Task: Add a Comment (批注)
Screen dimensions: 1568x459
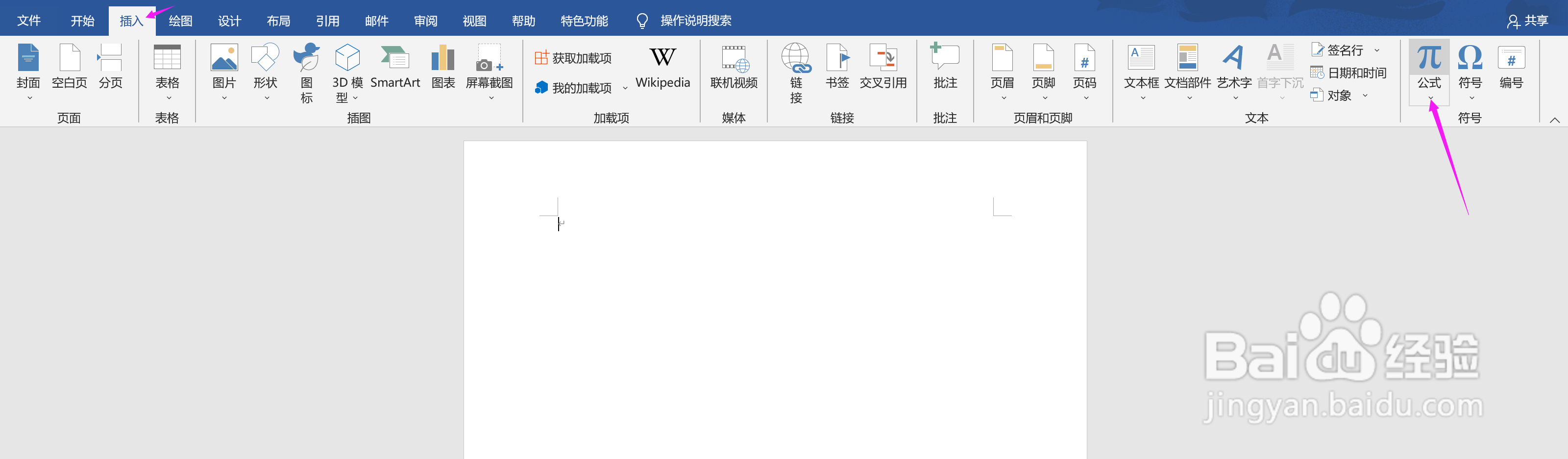Action: pos(945,66)
